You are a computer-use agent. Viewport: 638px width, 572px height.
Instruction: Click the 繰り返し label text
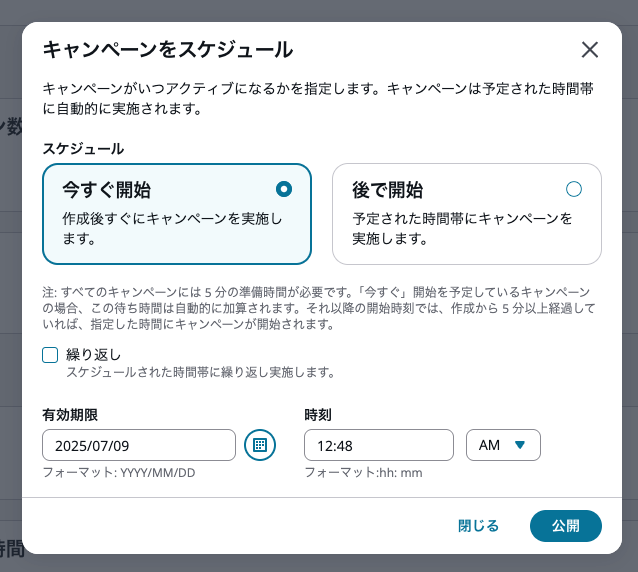tap(94, 355)
